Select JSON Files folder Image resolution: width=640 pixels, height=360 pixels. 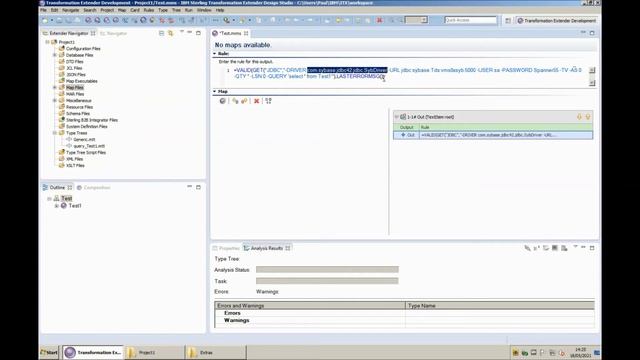[x=76, y=75]
